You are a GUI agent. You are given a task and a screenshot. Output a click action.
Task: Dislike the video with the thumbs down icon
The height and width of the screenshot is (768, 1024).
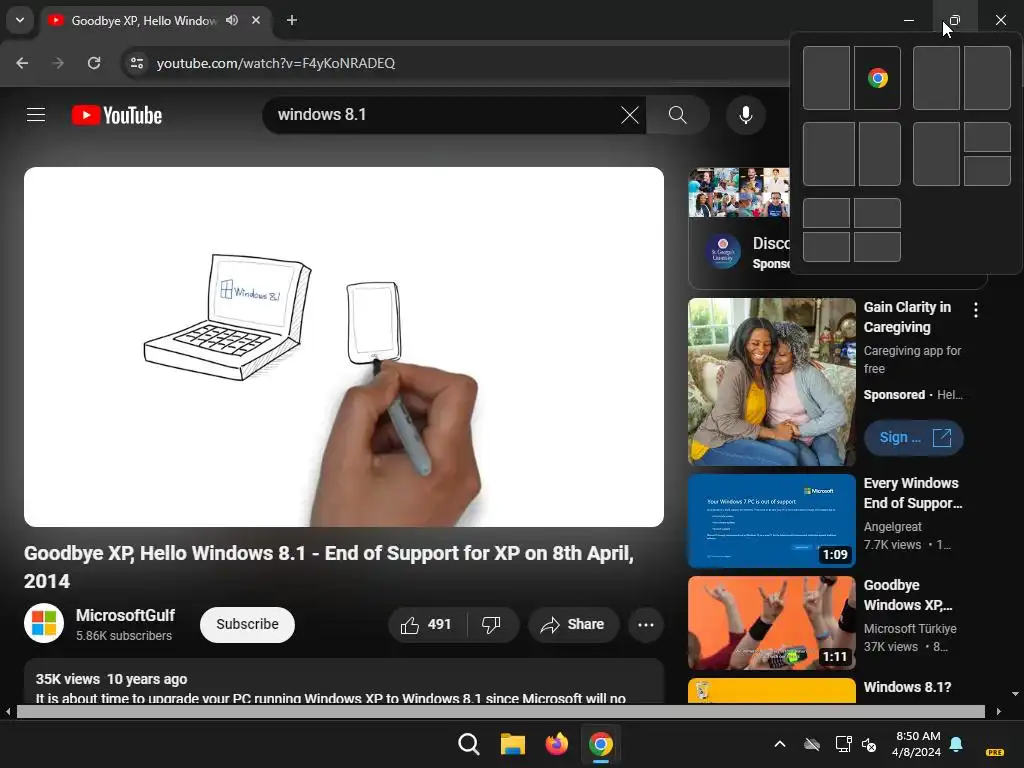492,625
